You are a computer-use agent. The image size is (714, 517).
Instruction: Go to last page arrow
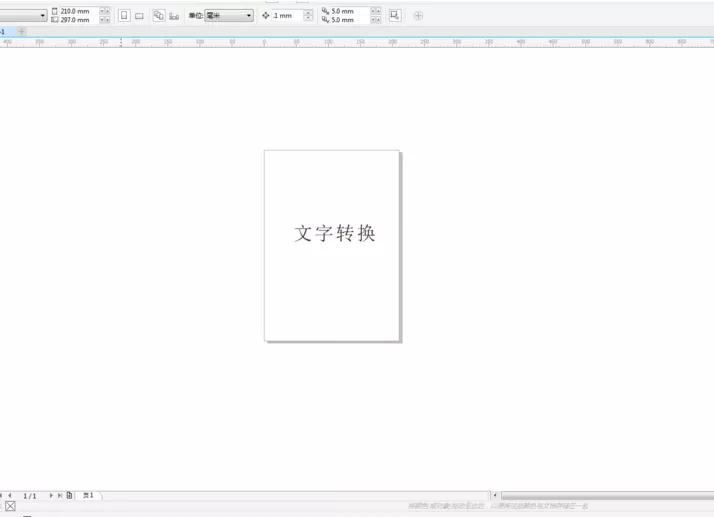click(60, 495)
